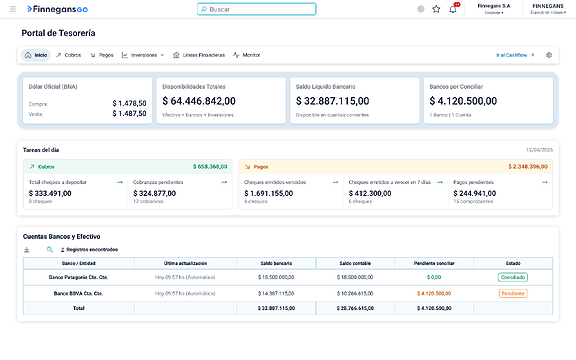Click the $ 244.941,00 amount

(x=475, y=193)
